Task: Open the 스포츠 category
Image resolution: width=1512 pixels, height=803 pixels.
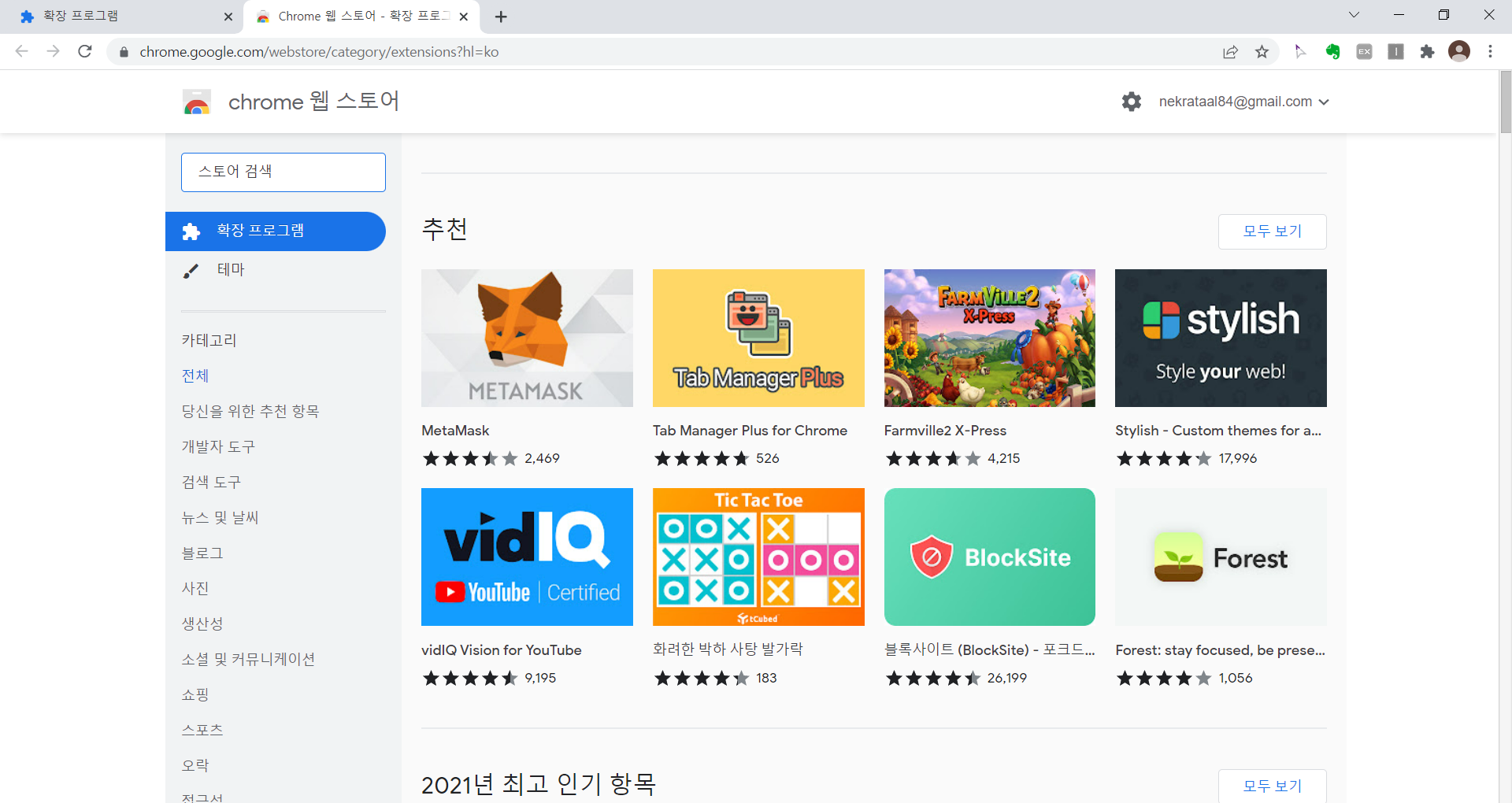Action: tap(202, 731)
